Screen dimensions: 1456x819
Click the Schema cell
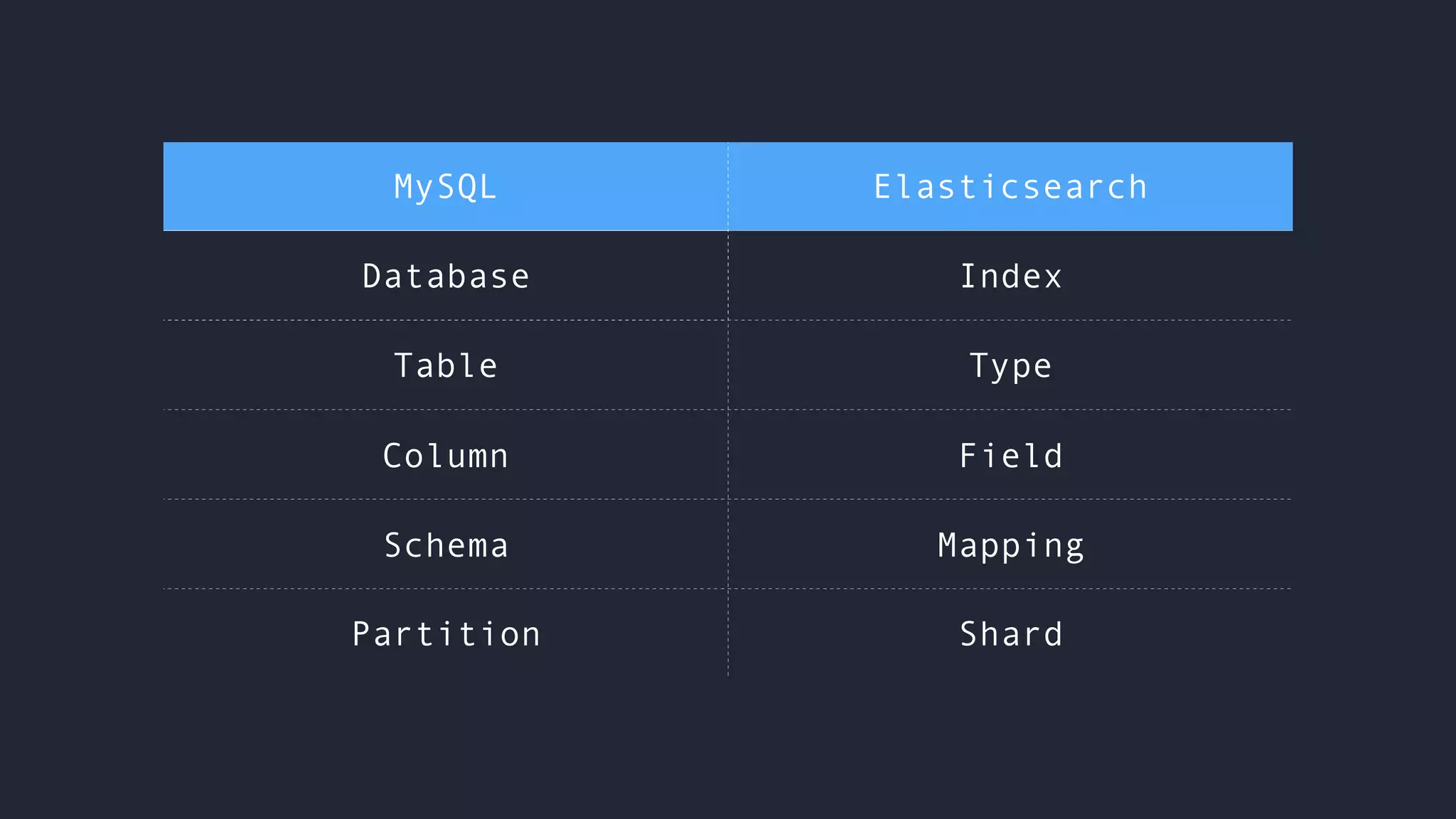tap(446, 545)
